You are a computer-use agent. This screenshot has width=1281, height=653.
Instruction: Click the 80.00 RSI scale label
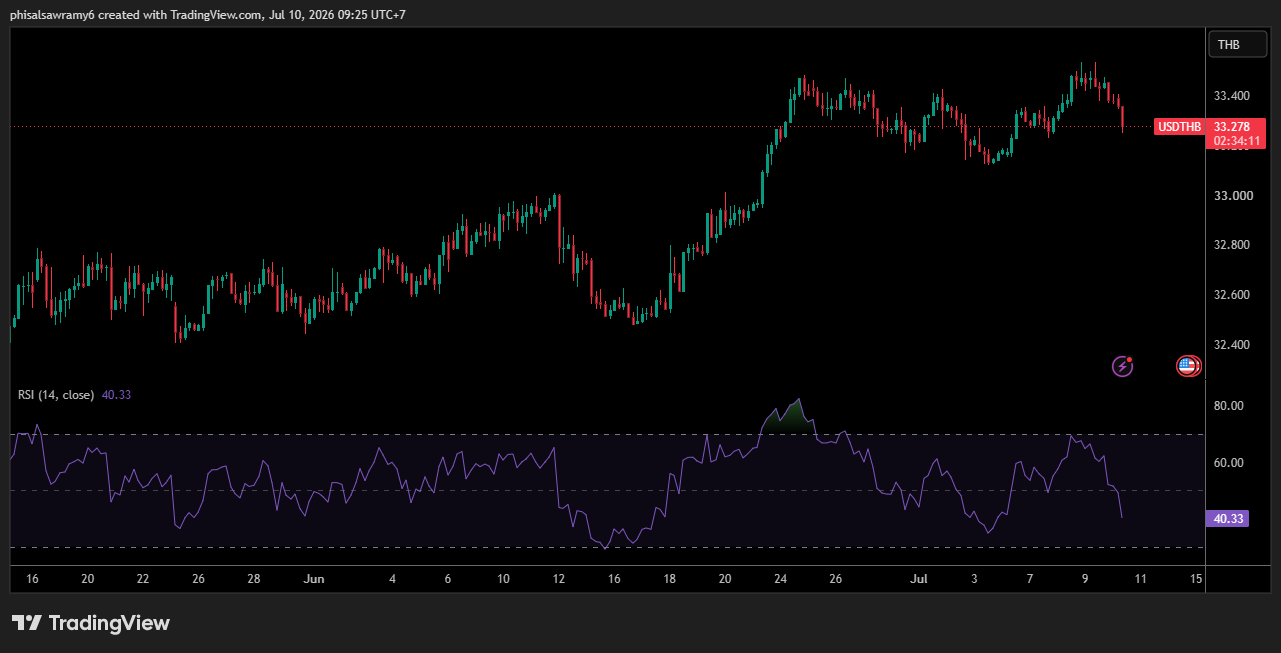[1228, 406]
